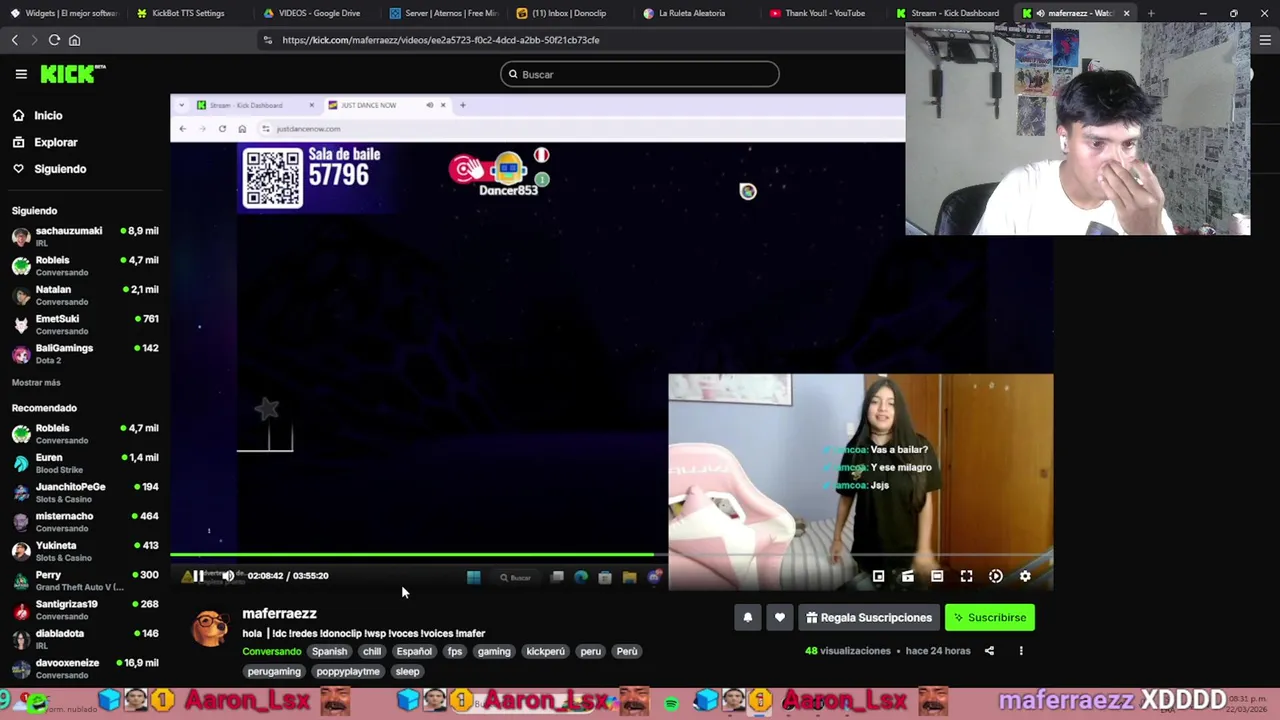Open a new browser tab
Viewport: 1280px width, 720px height.
[1150, 13]
